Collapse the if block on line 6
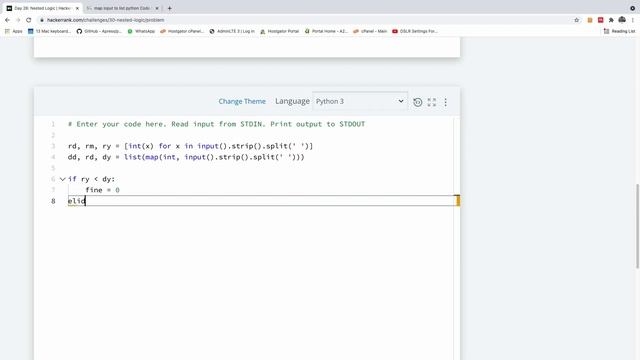 [x=62, y=179]
